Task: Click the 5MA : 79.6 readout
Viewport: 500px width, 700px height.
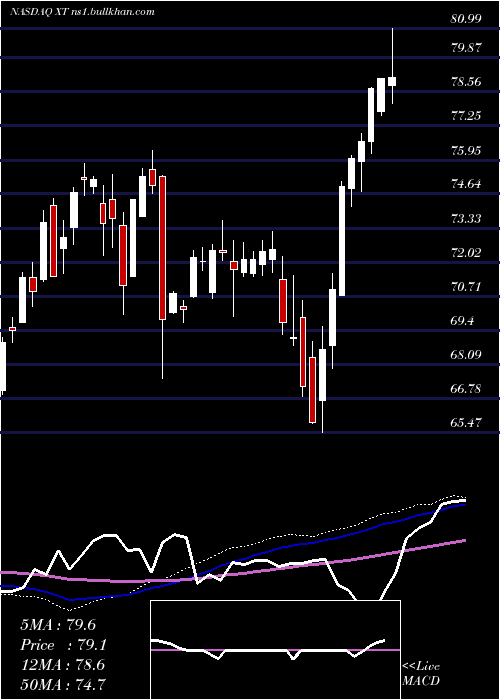Action: (x=58, y=625)
